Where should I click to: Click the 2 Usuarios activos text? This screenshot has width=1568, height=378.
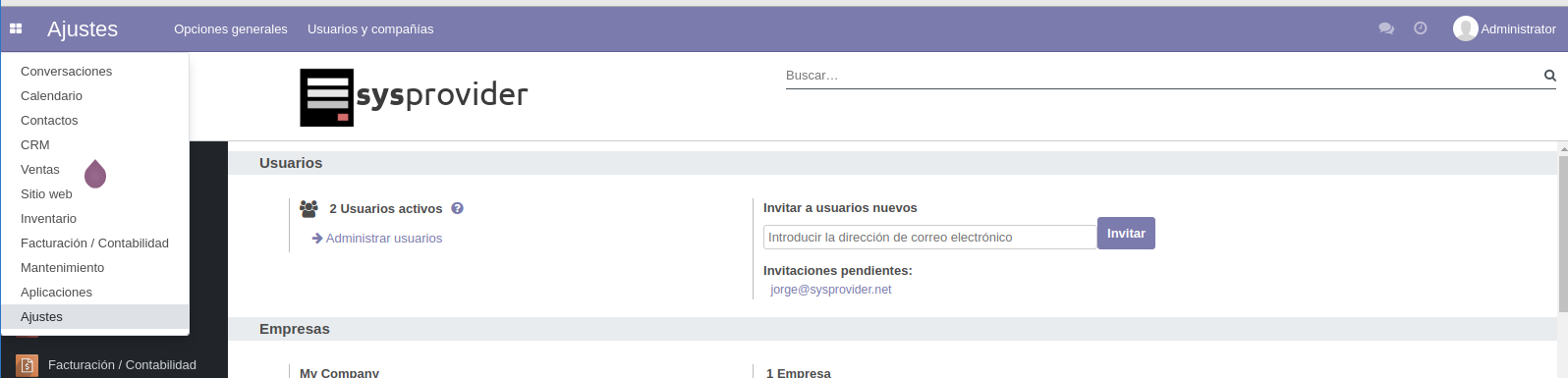pos(386,209)
